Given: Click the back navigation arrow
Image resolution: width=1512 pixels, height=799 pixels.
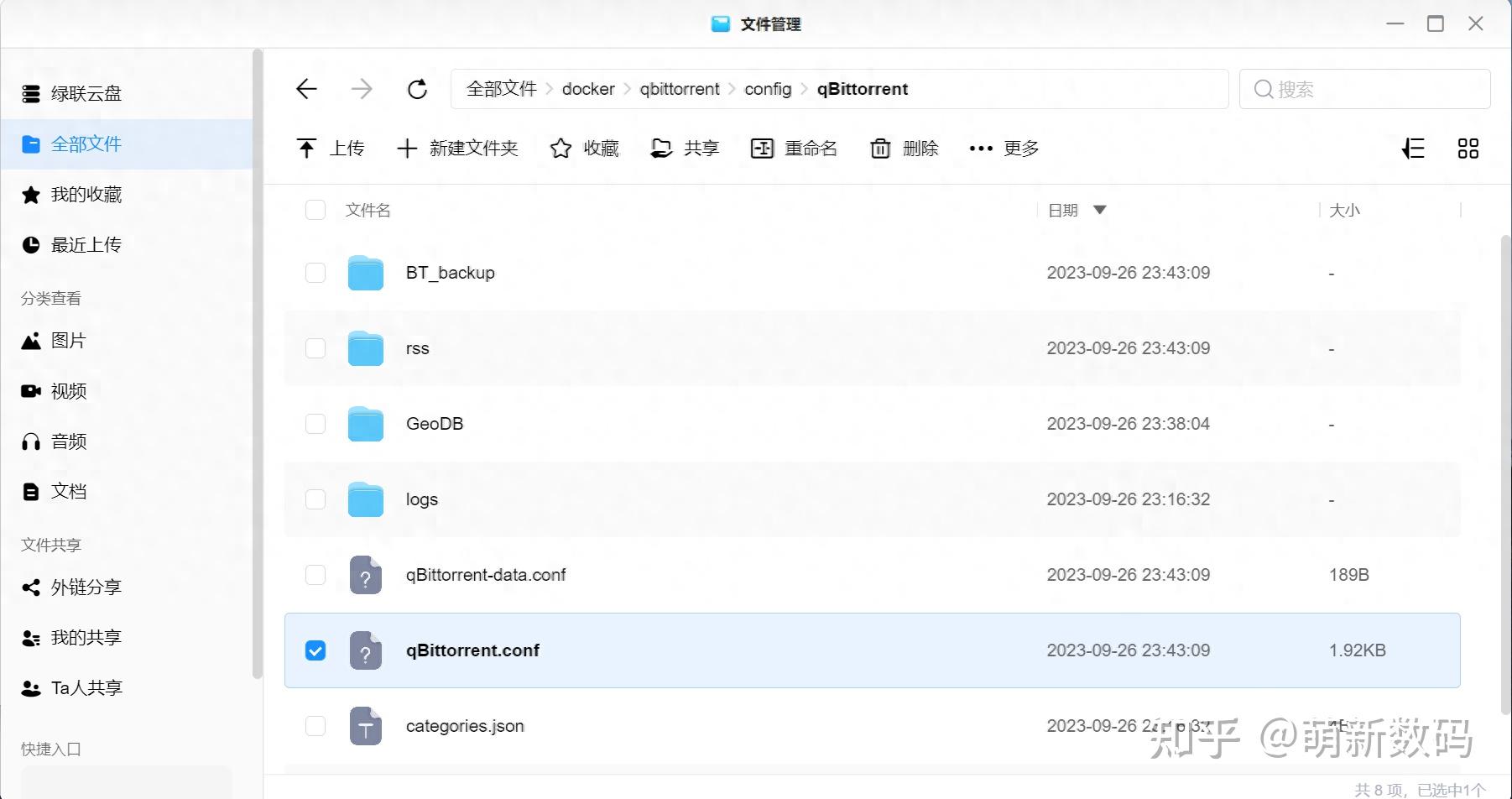Looking at the screenshot, I should pyautogui.click(x=305, y=89).
